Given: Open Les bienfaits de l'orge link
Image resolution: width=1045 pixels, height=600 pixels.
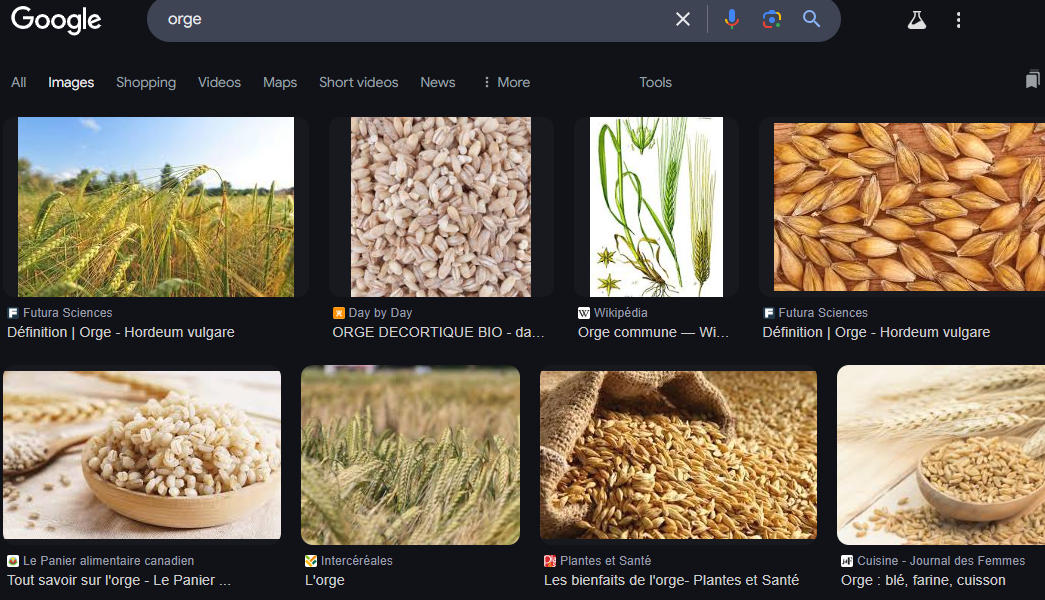Looking at the screenshot, I should coord(671,580).
